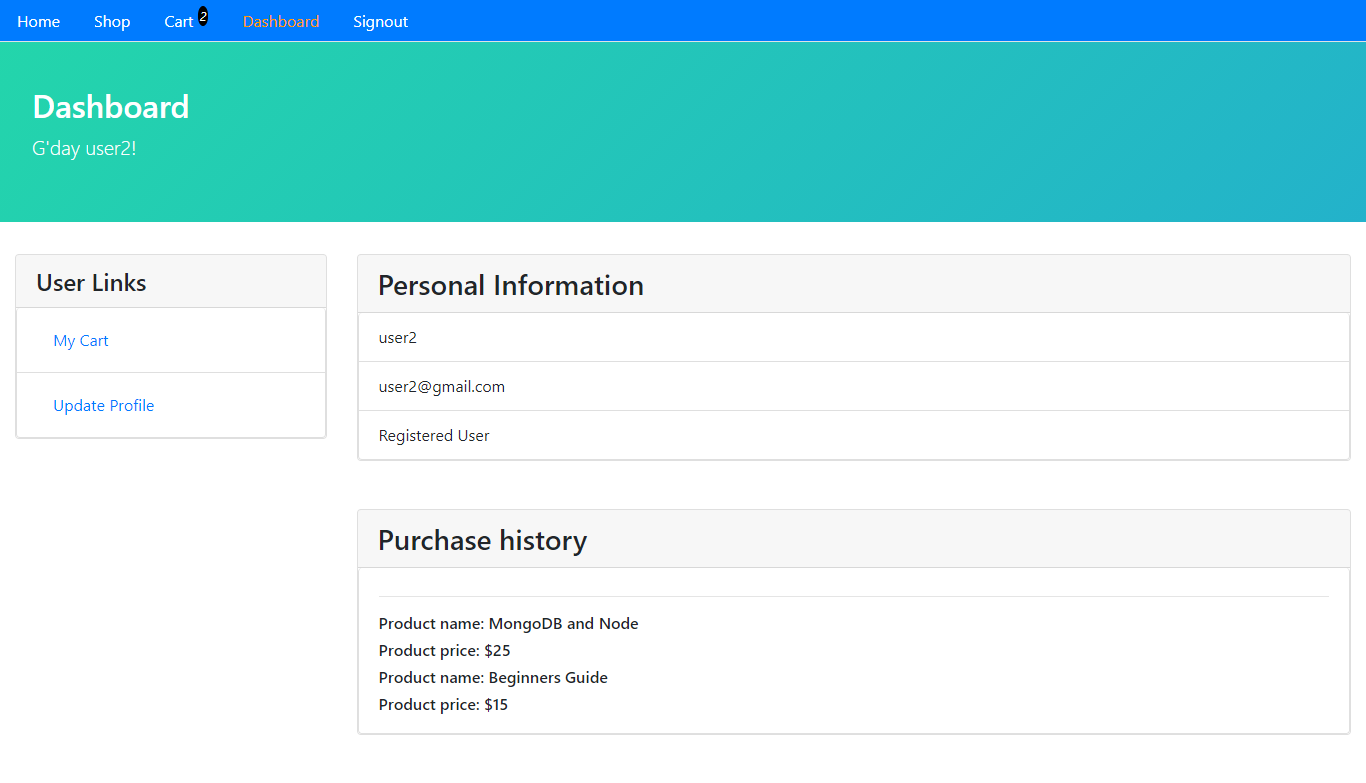1366x783 pixels.
Task: Click the Dashboard banner title
Action: coord(111,106)
